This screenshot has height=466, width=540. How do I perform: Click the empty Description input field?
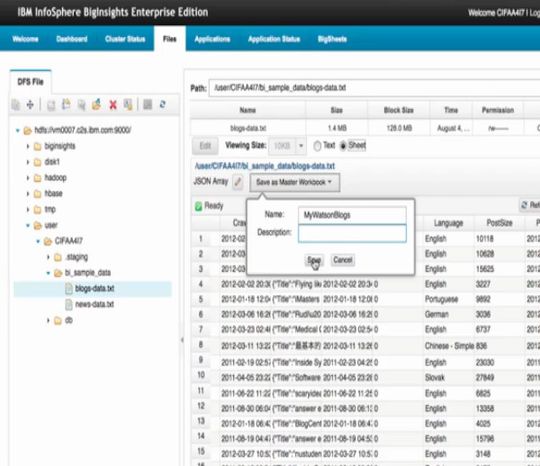[x=352, y=234]
